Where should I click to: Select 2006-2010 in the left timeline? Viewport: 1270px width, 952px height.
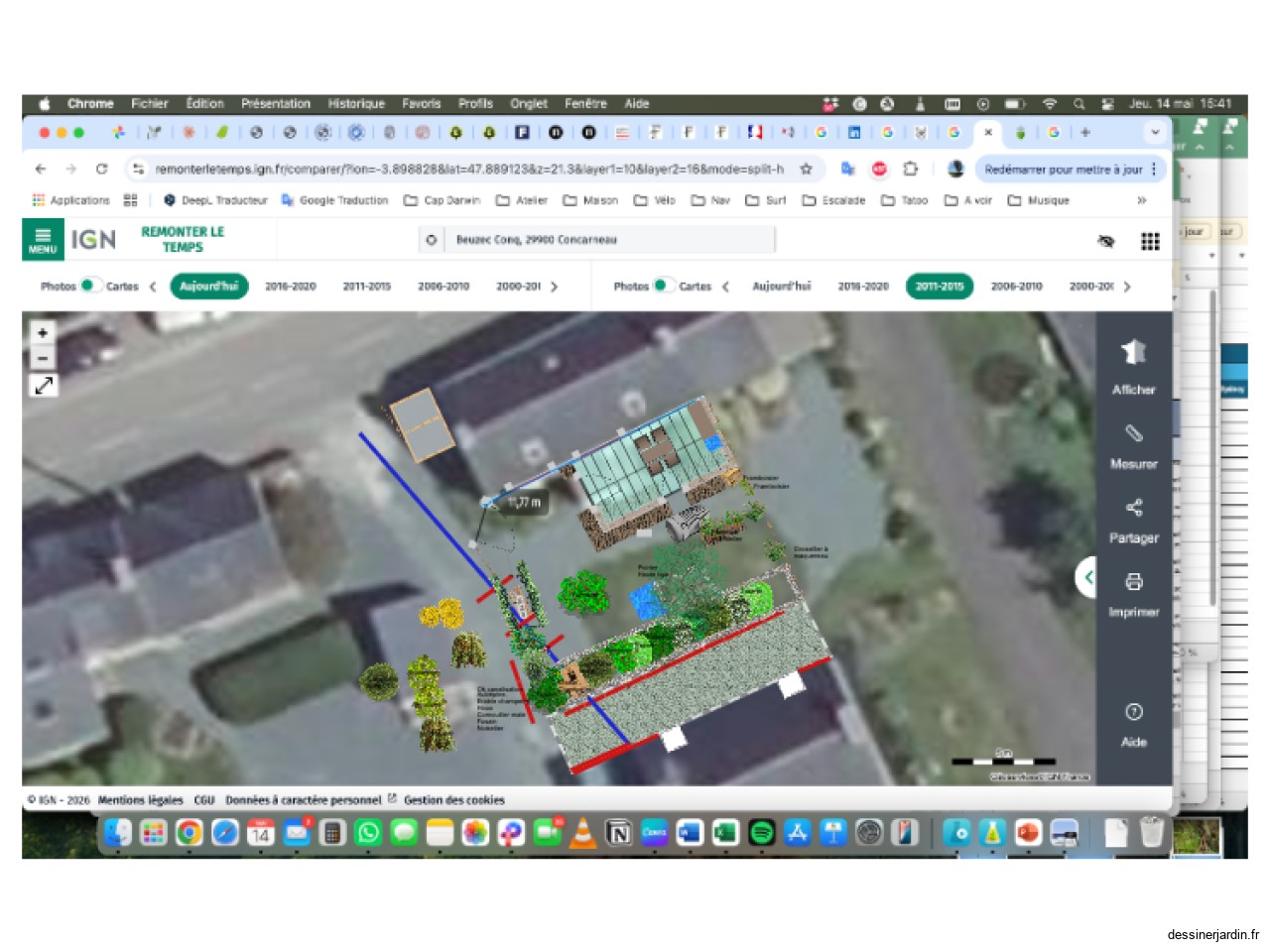coord(444,286)
